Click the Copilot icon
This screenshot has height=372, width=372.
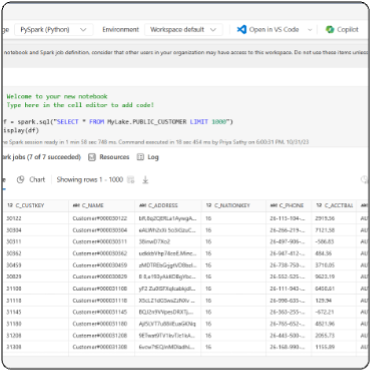330,29
